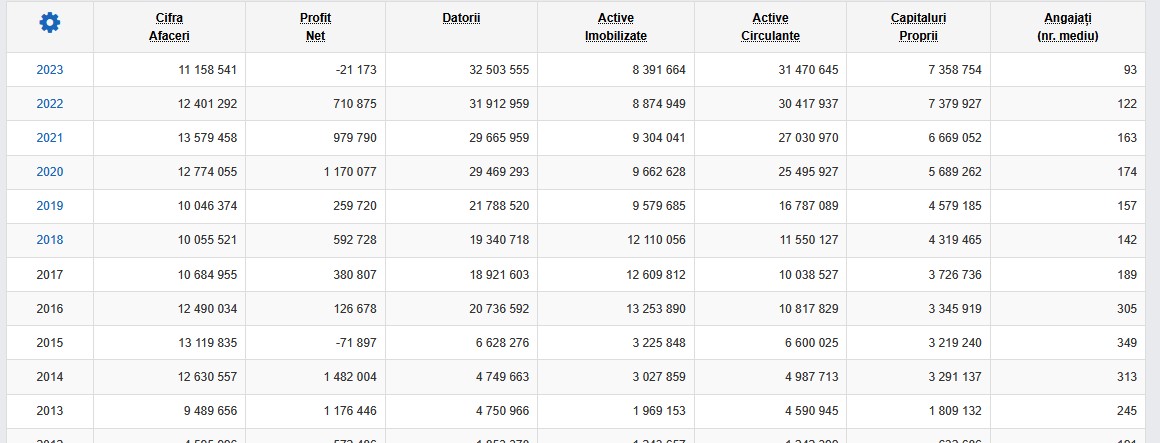Select debts value 21 788 520
The width and height of the screenshot is (1160, 443).
(x=499, y=206)
